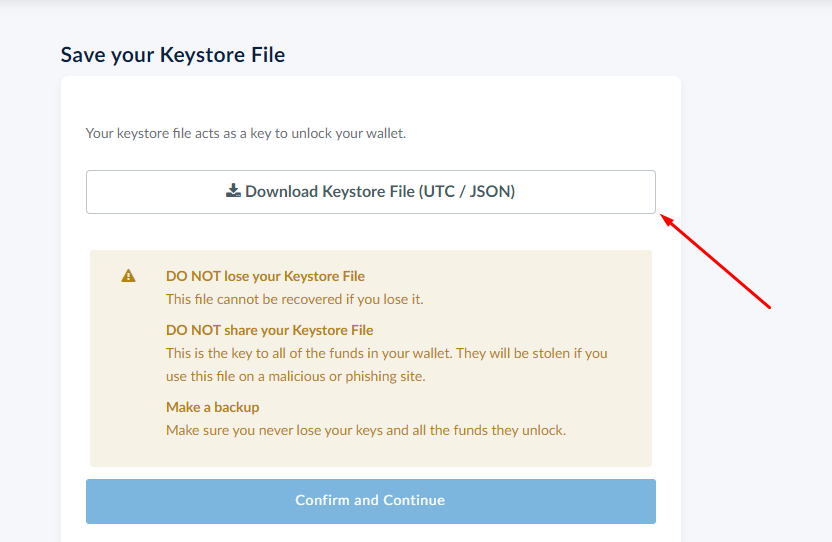The image size is (832, 542).
Task: Select the 'Make a backup' heading
Action: pos(212,407)
